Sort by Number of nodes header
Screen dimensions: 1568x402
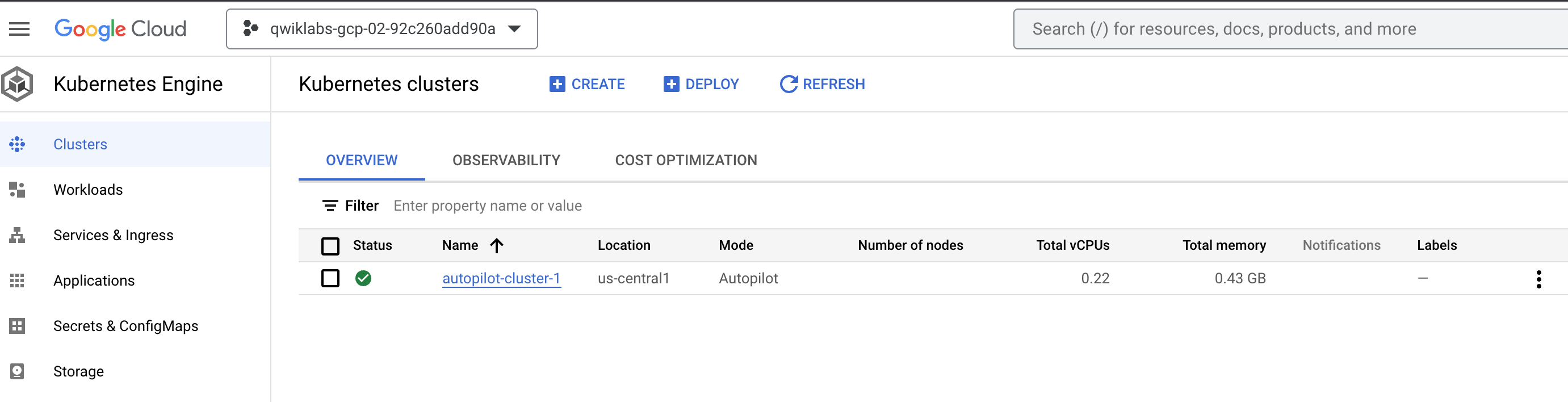click(910, 245)
